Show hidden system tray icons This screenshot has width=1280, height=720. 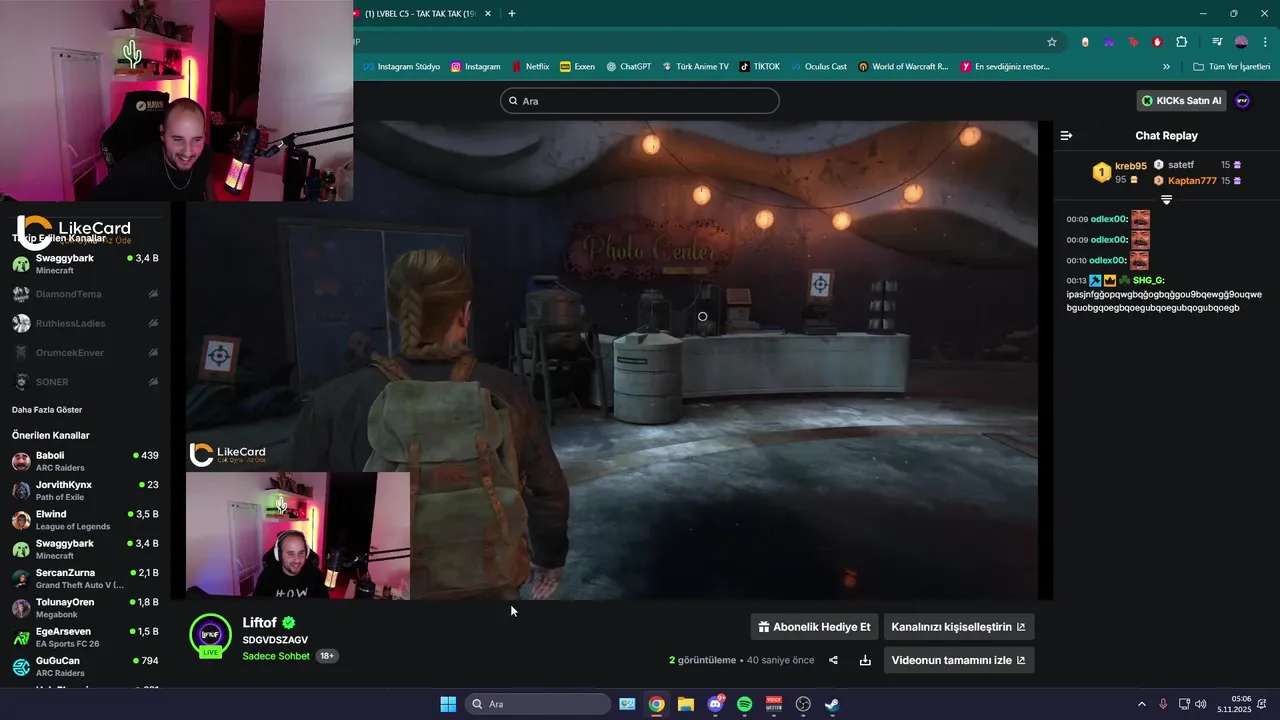(x=1142, y=704)
